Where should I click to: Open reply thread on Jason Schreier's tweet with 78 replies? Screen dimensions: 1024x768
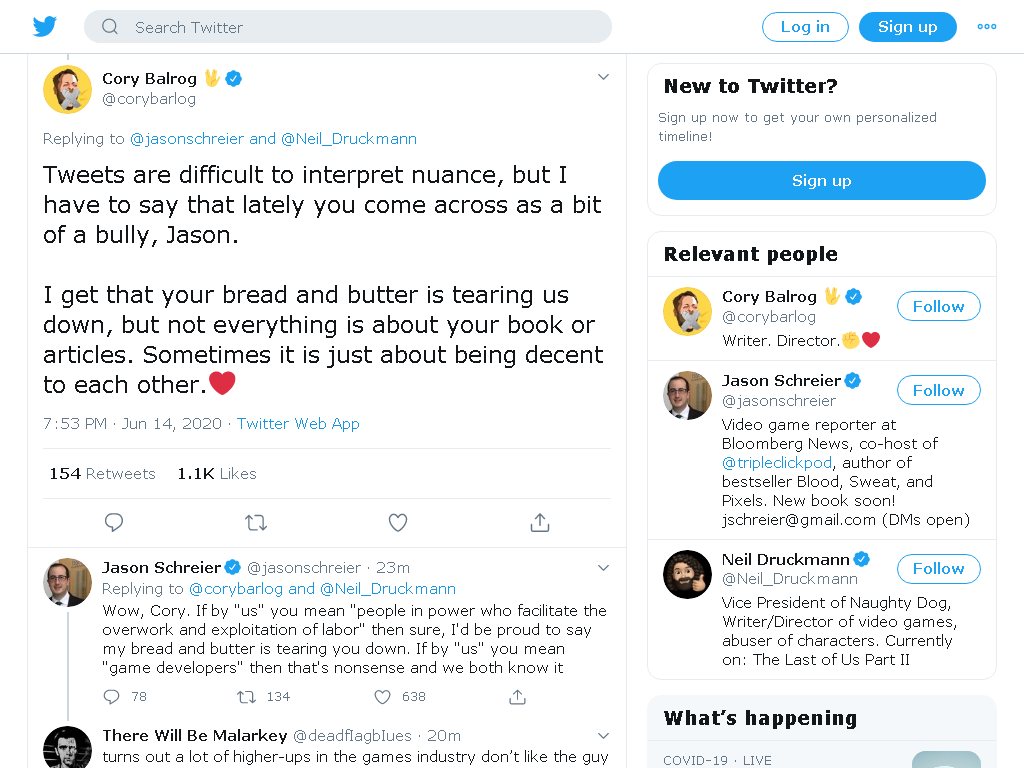[112, 697]
